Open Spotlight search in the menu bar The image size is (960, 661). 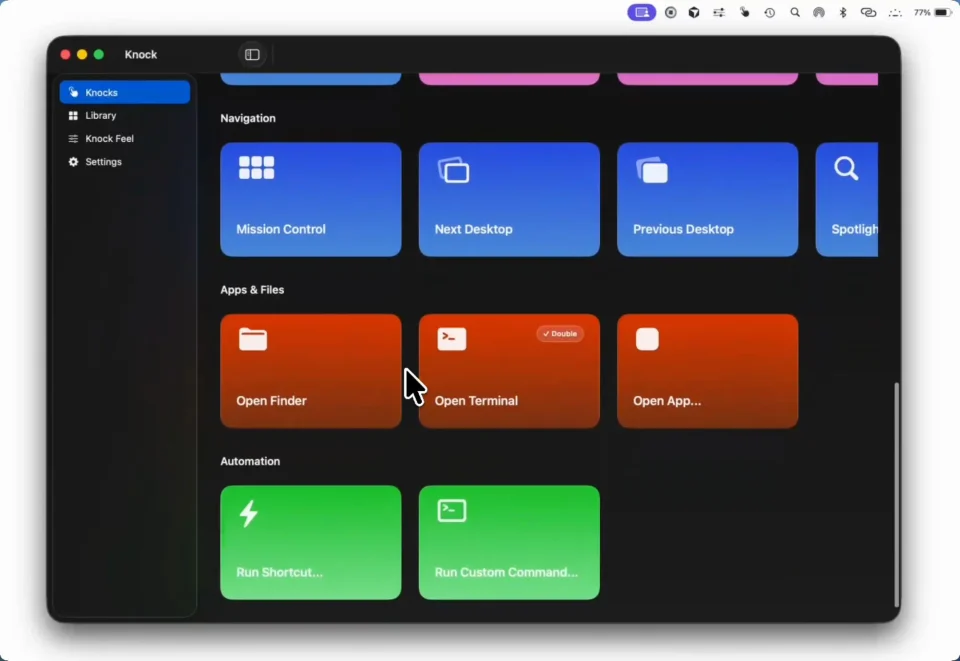[x=795, y=12]
